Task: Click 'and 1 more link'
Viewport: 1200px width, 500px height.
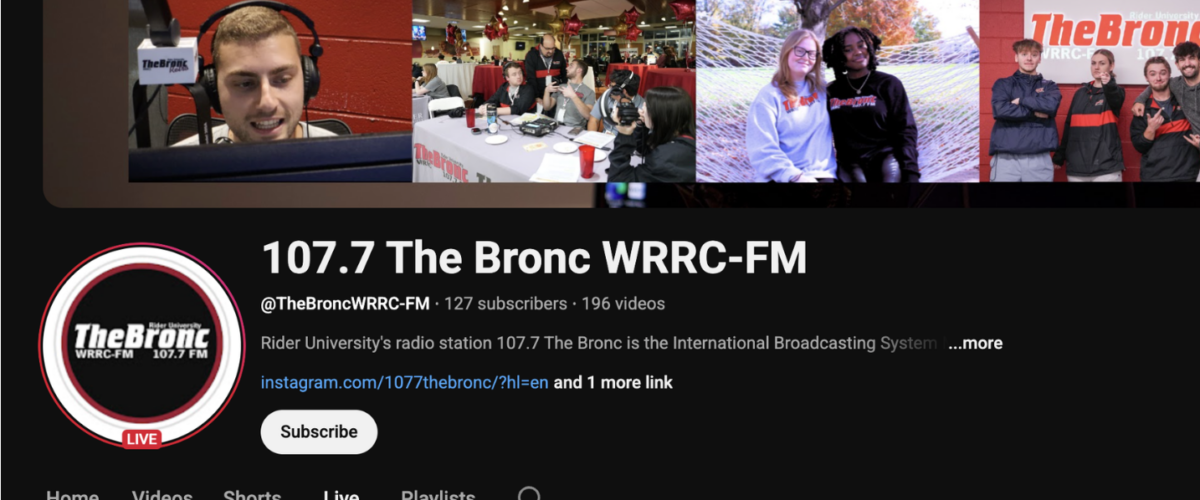Action: [613, 382]
